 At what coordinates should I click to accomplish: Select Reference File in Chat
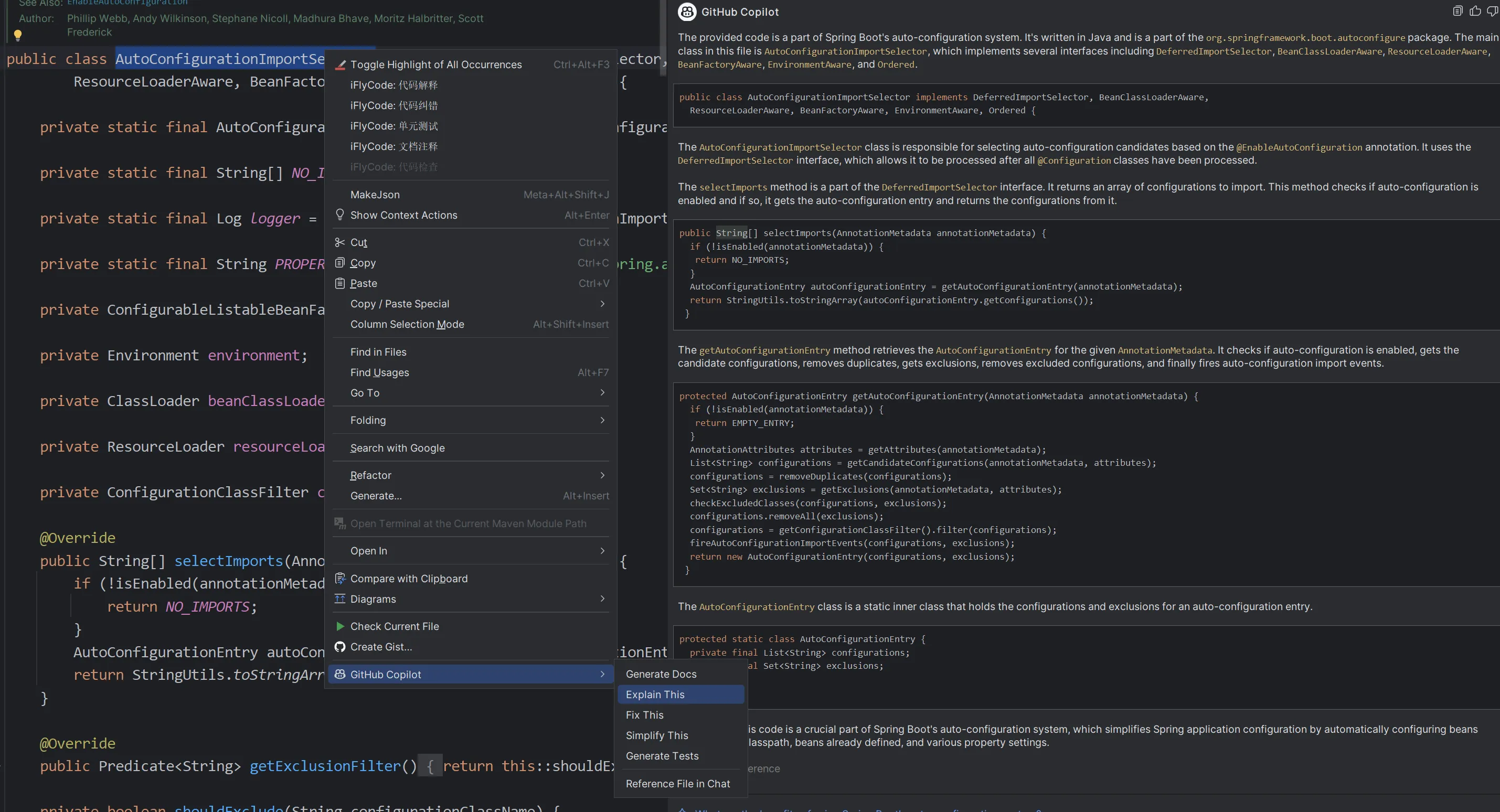680,784
